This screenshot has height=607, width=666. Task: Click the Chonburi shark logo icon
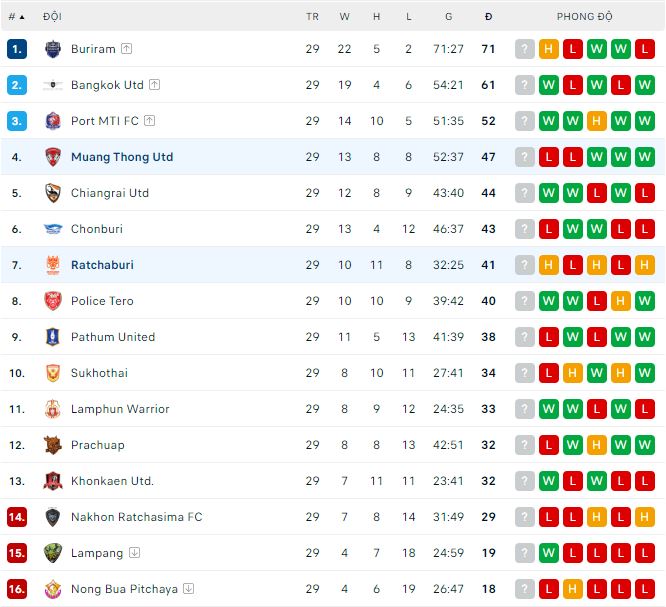click(x=53, y=229)
